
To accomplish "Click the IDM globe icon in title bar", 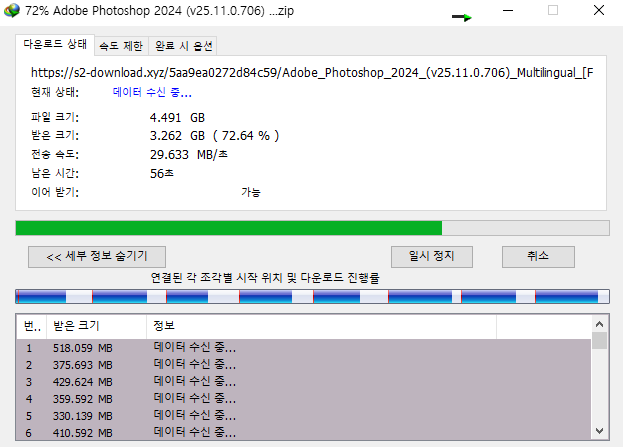I will [x=12, y=10].
